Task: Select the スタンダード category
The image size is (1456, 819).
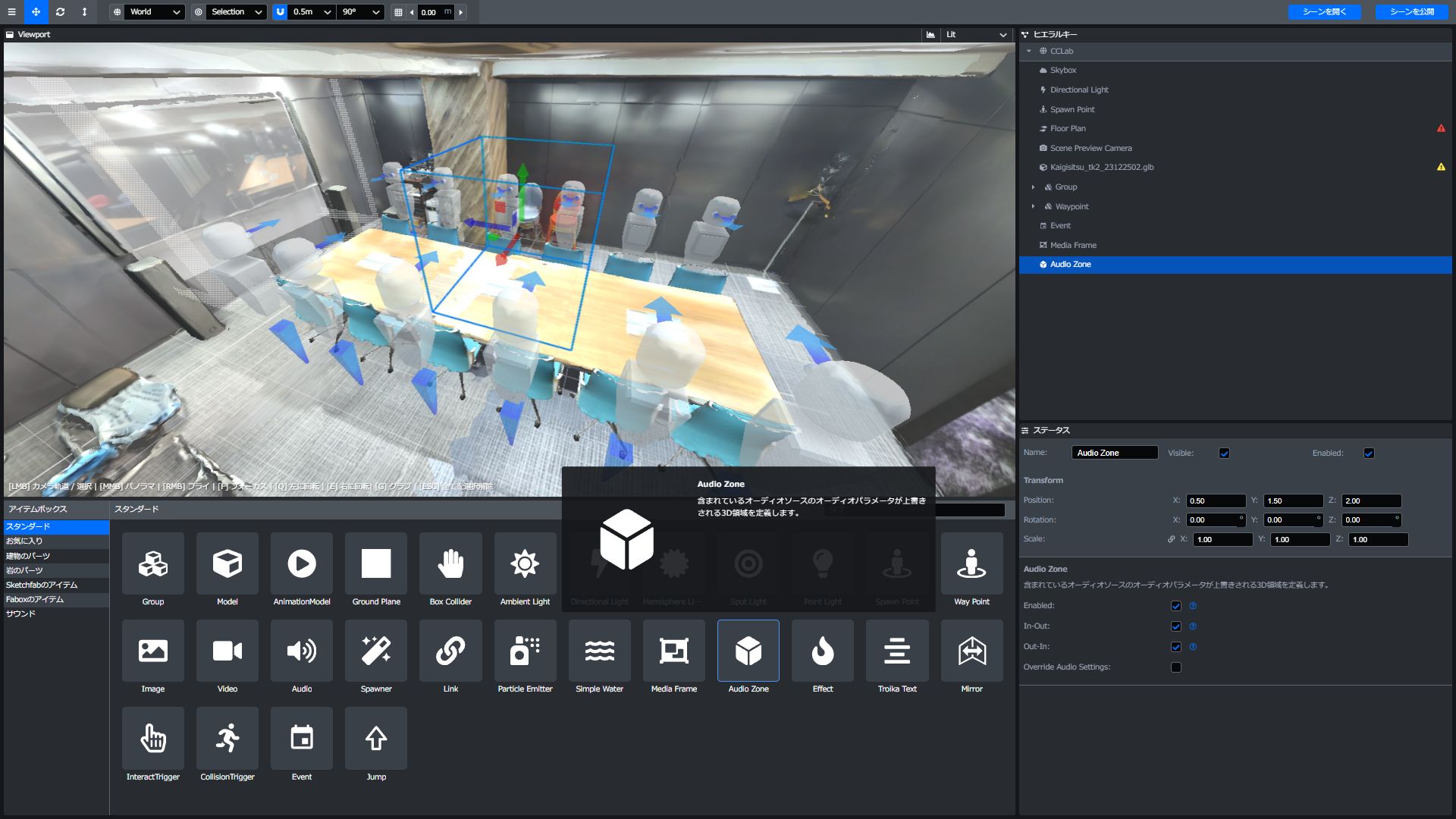Action: click(56, 526)
